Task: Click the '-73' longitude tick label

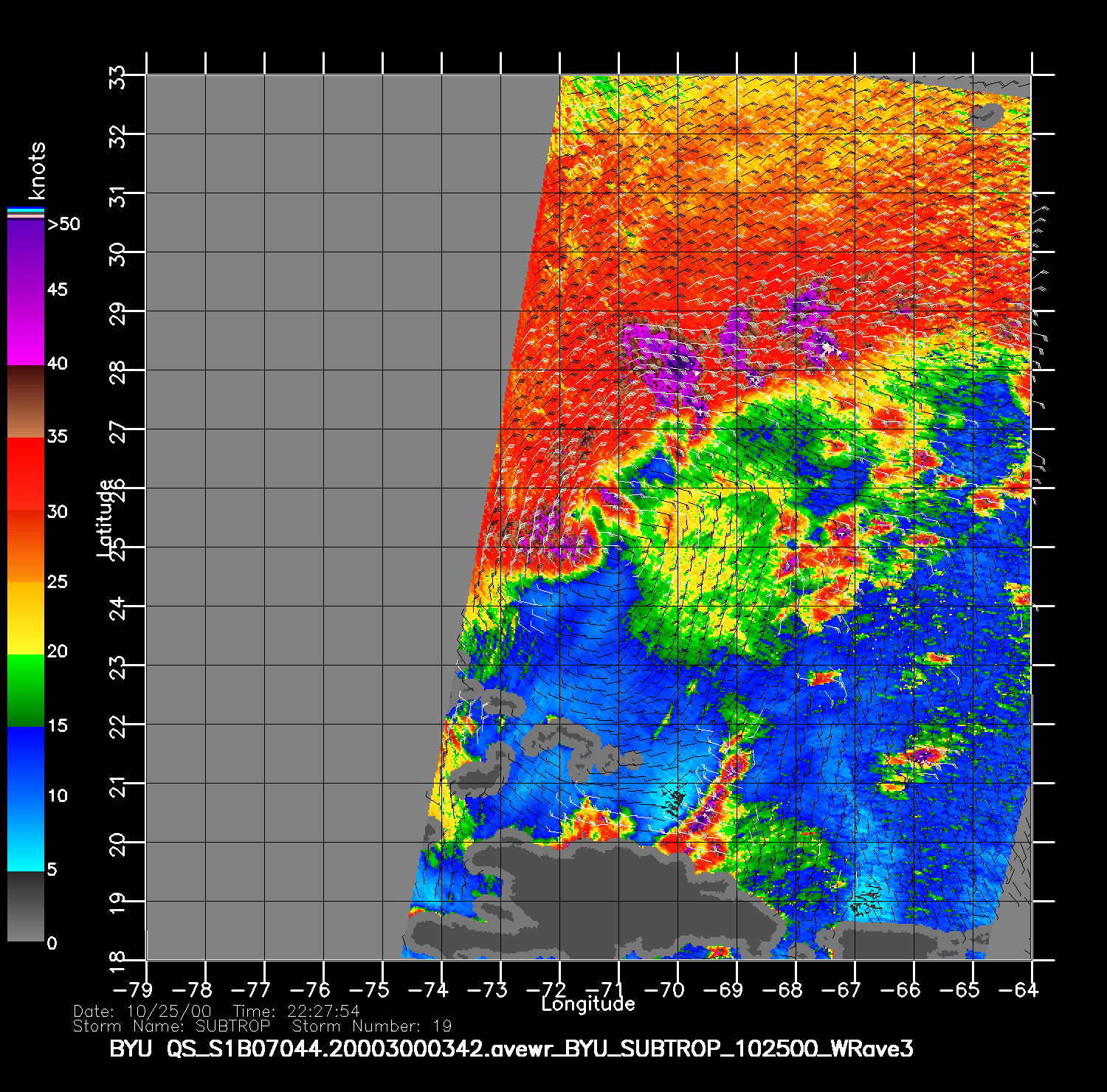Action: [x=487, y=989]
